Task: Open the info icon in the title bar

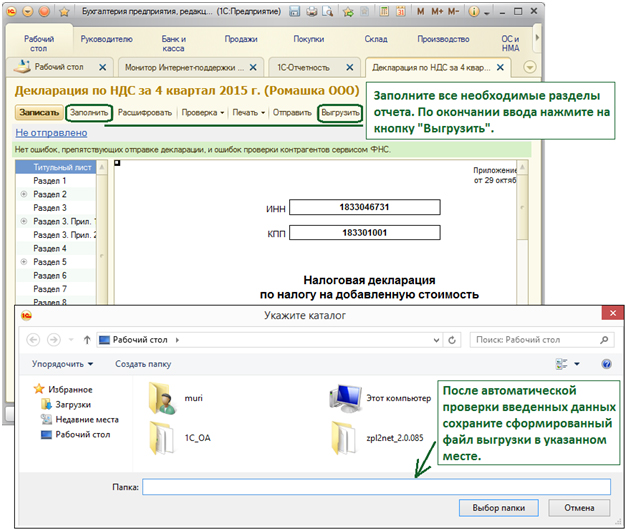Action: [x=474, y=12]
